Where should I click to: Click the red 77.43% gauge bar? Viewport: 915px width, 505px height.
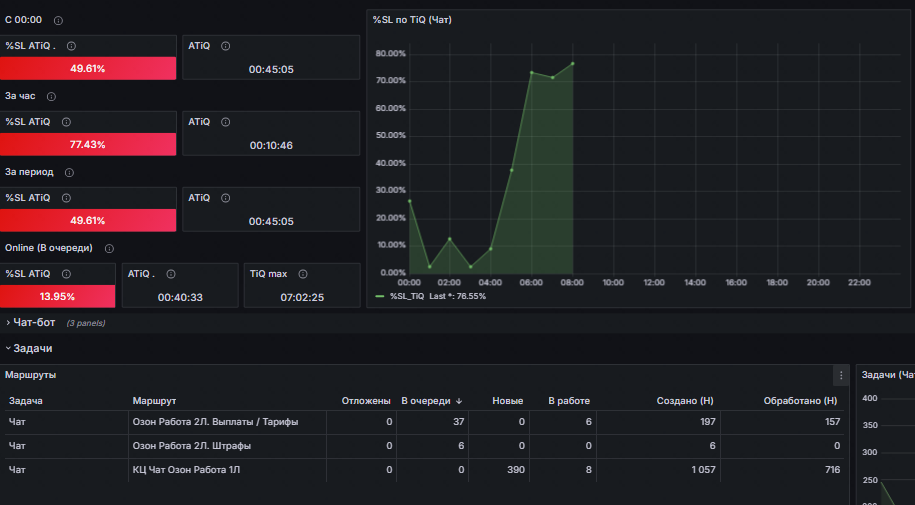pyautogui.click(x=88, y=144)
